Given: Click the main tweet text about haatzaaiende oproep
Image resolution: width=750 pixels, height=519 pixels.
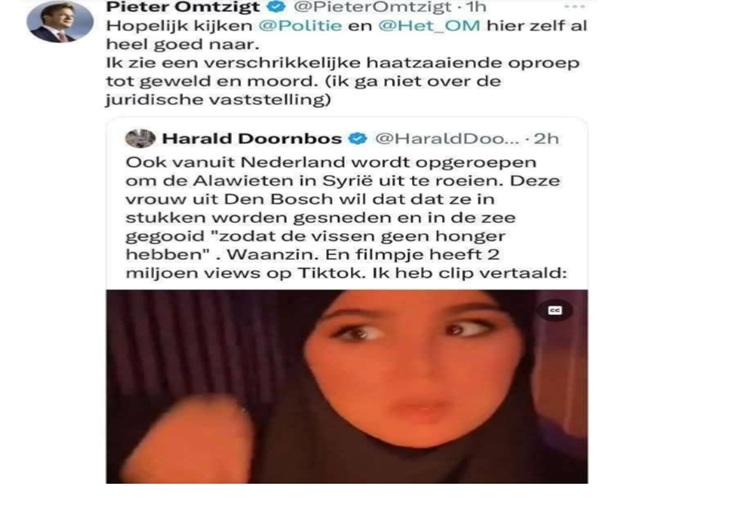Looking at the screenshot, I should [x=346, y=63].
